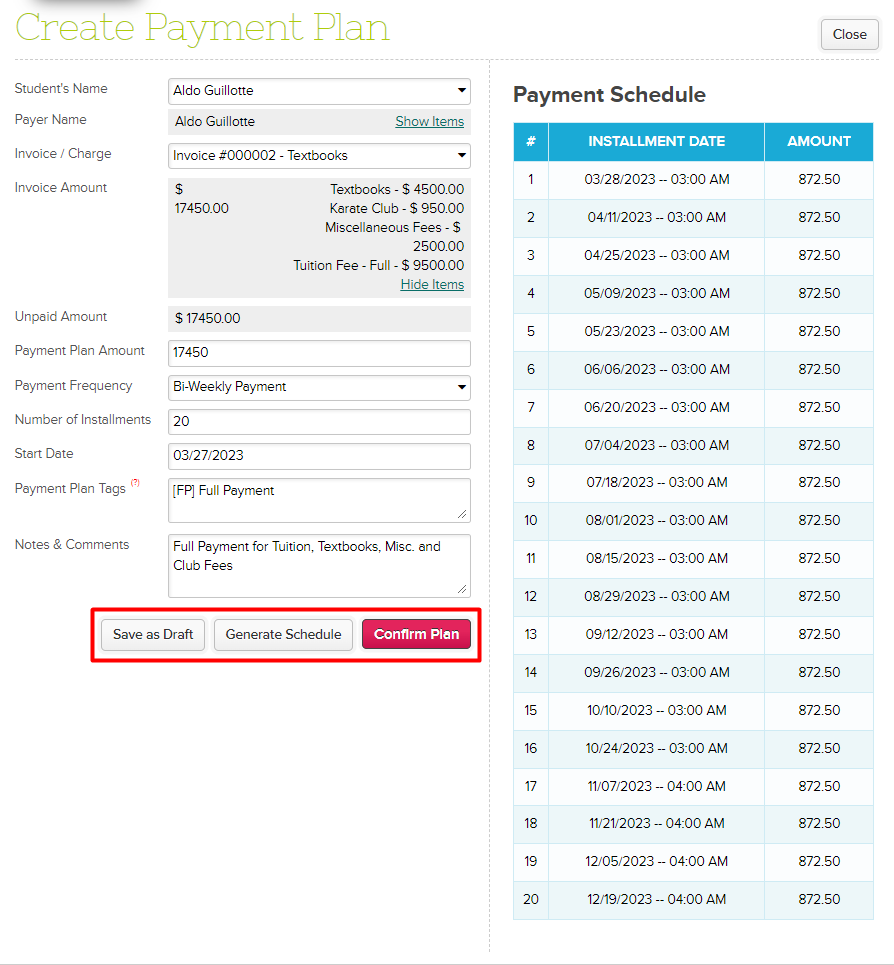Click the Show Items link
The width and height of the screenshot is (894, 965).
tap(429, 122)
